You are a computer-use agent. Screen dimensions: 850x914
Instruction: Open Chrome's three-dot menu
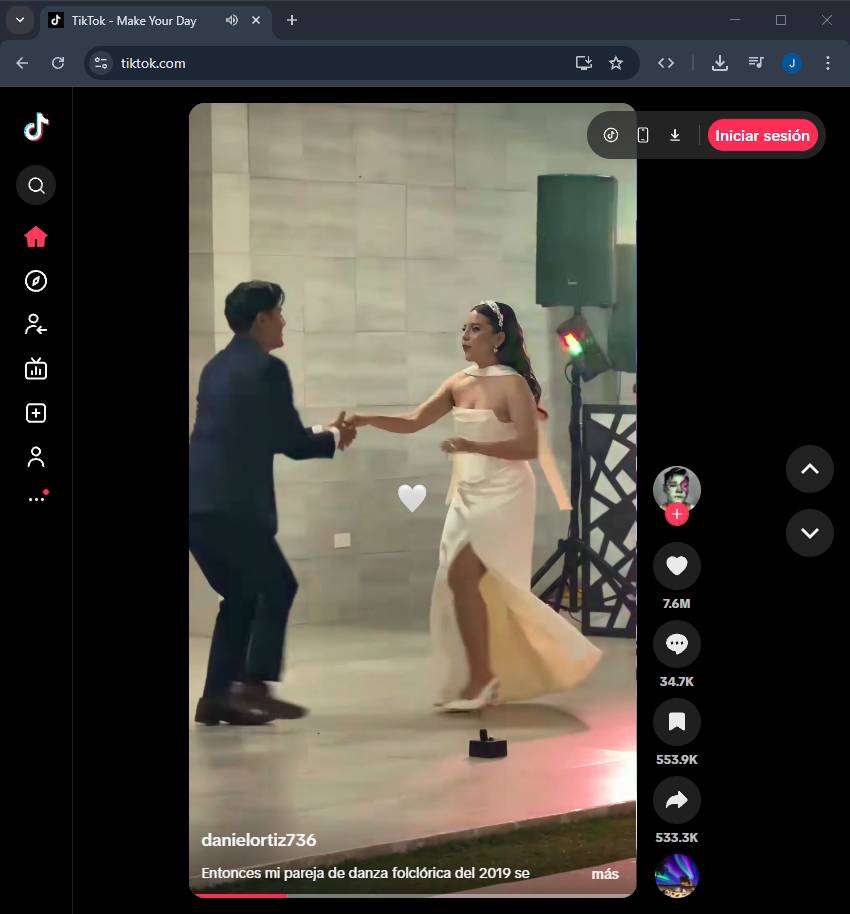click(827, 63)
